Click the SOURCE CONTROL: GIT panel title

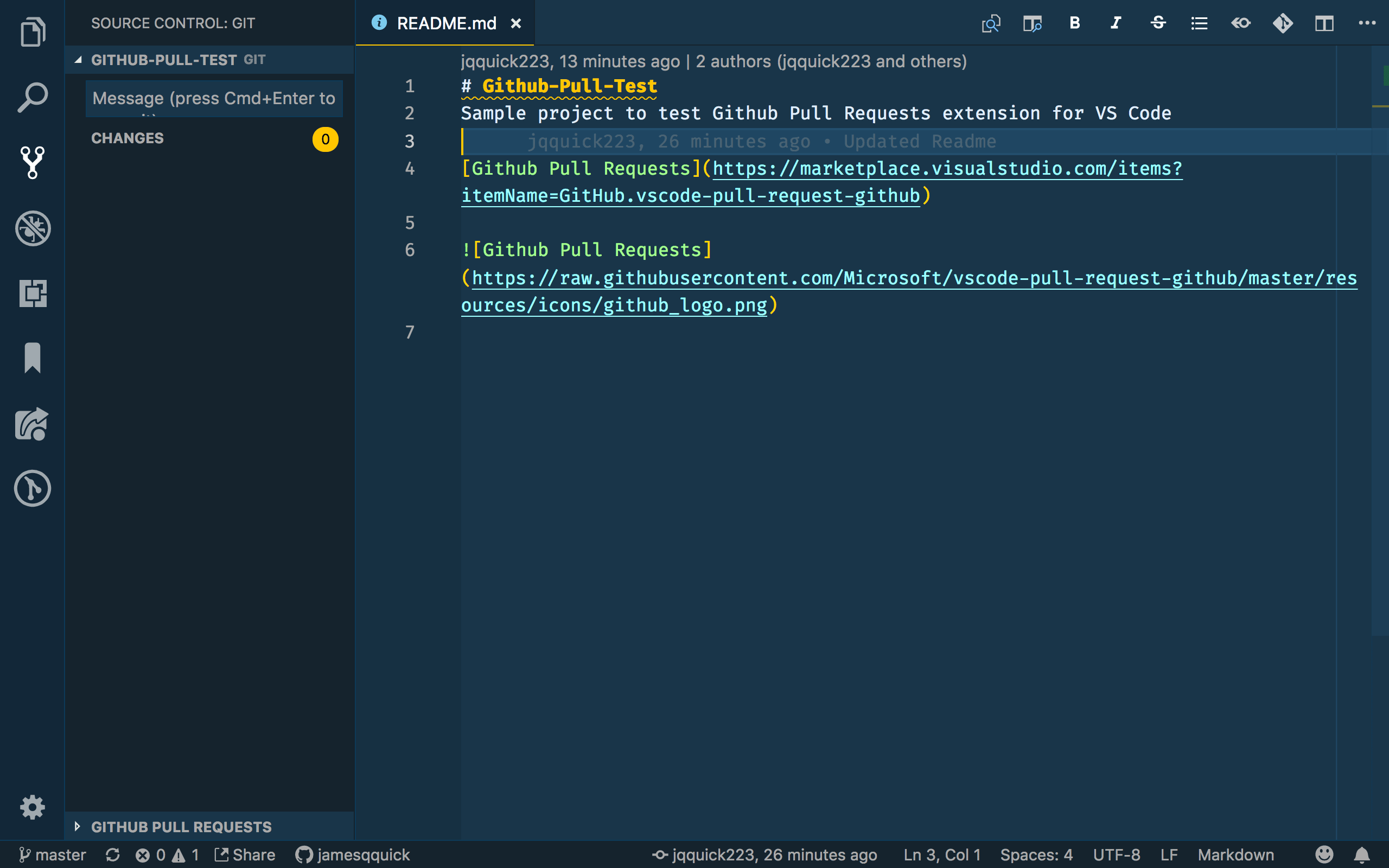[173, 23]
